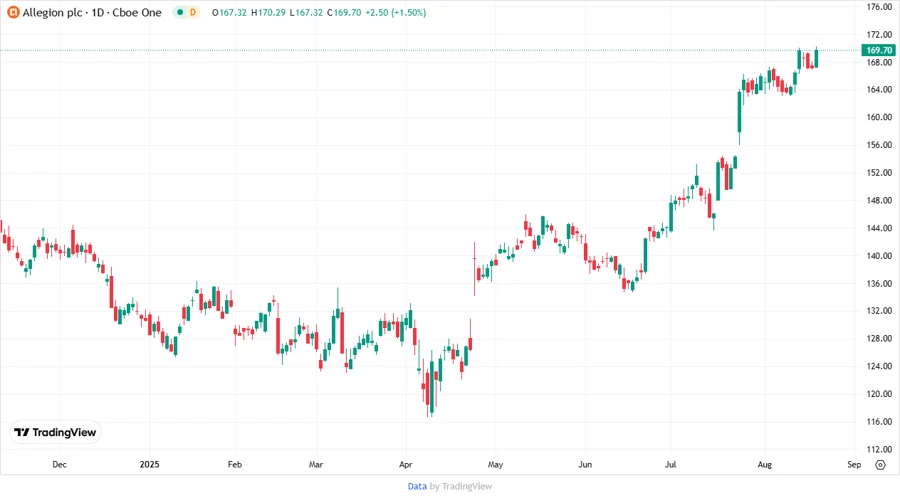Click the 140.00 price scale label
900x498 pixels.
[x=879, y=256]
